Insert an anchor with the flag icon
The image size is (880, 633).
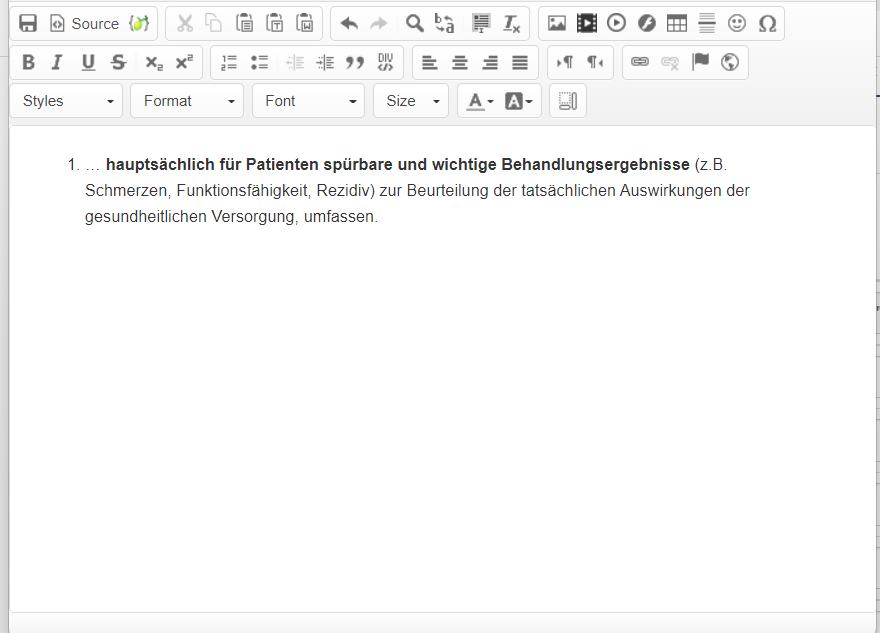[700, 62]
